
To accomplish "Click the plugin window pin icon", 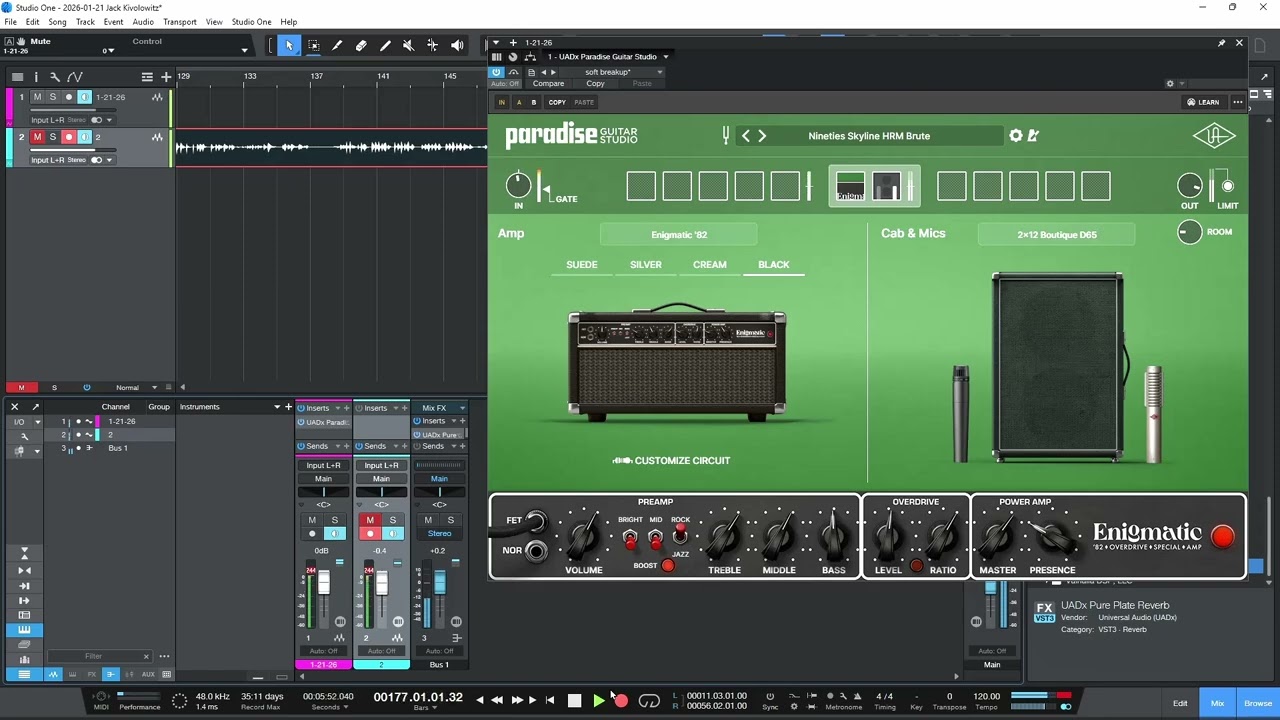I will [1221, 43].
